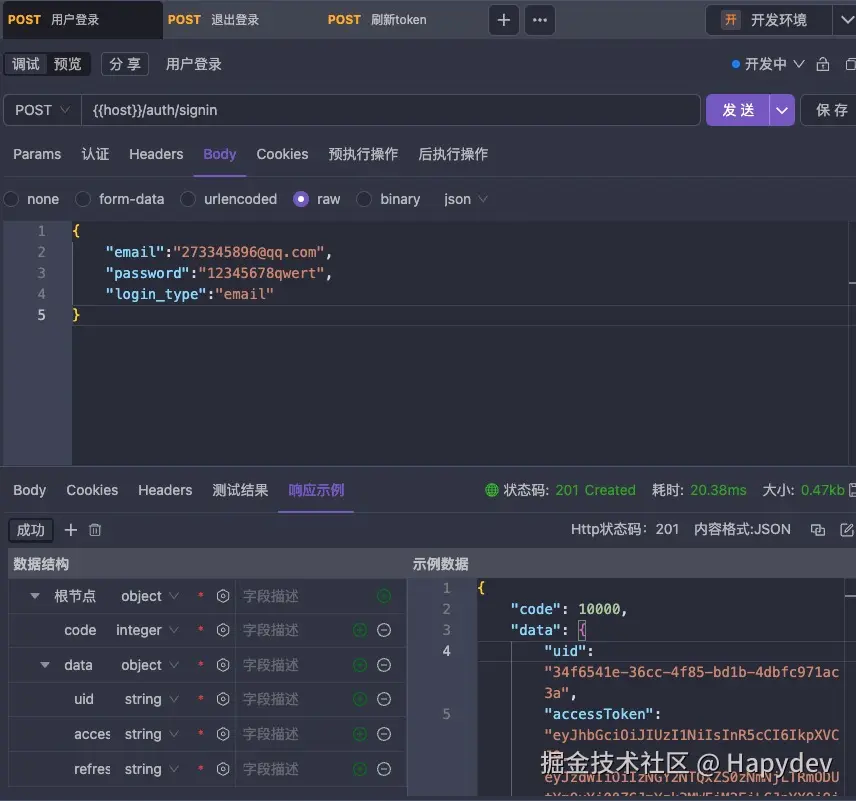The width and height of the screenshot is (856, 801).
Task: Remove the code field with minus icon
Action: click(x=384, y=630)
